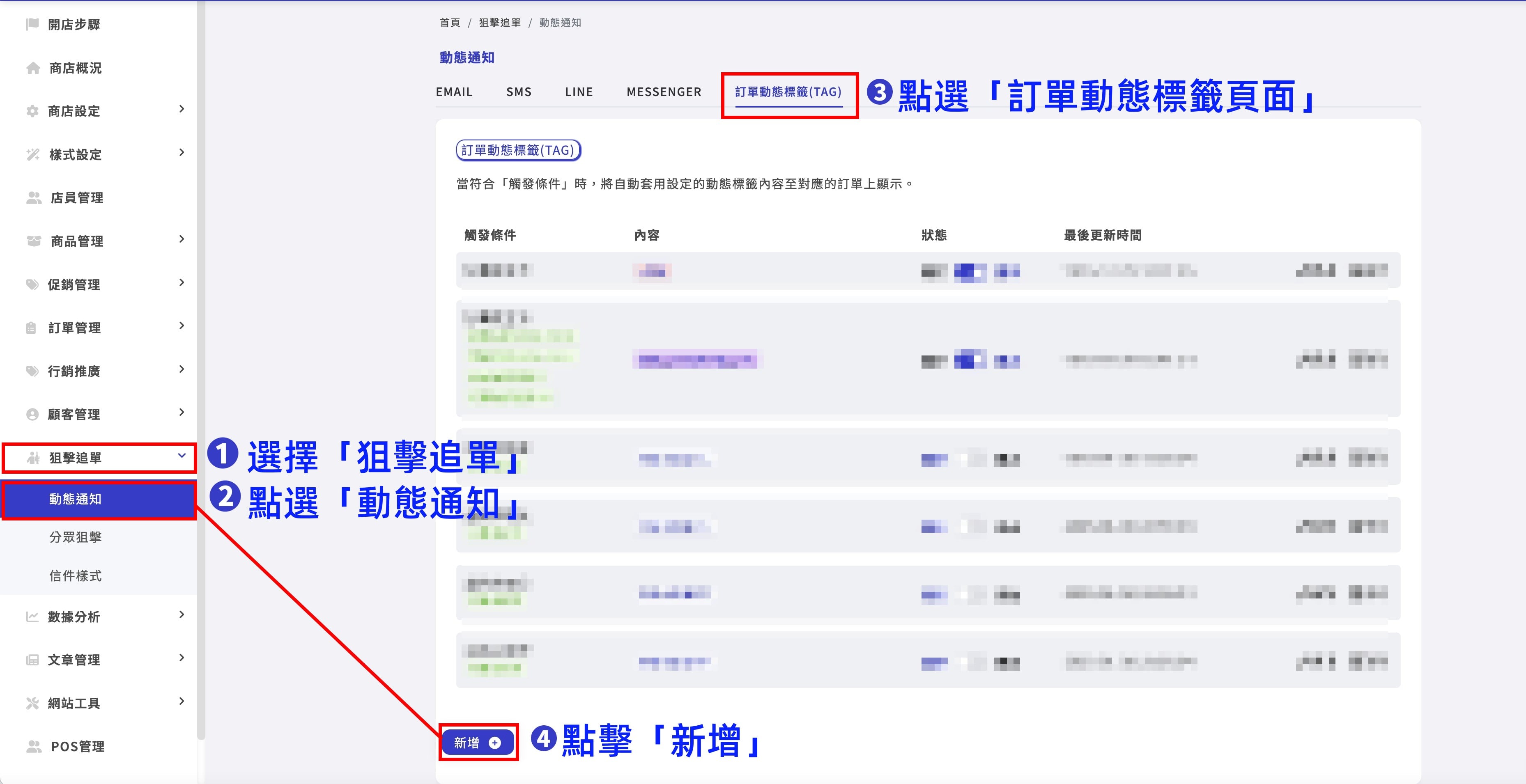Switch to the EMAIL tab

pos(454,92)
